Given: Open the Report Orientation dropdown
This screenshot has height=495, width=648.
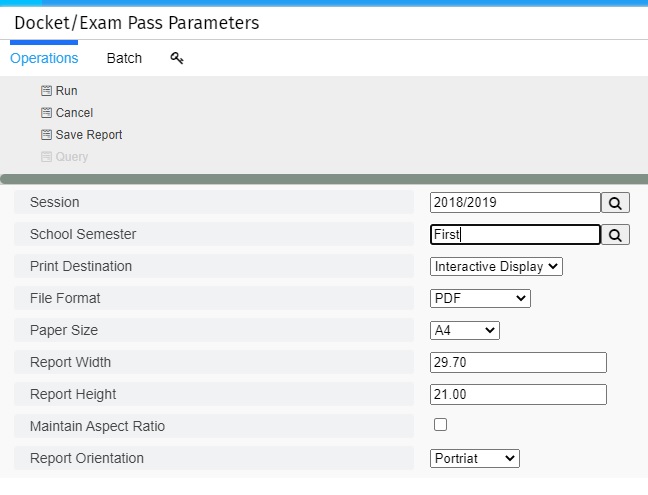Looking at the screenshot, I should click(474, 459).
